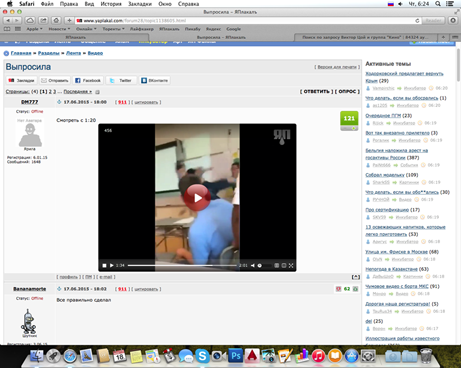Viewport: 461px width, 368px height.
Task: Open Торренты bookmarks dropdown
Action: 113,29
